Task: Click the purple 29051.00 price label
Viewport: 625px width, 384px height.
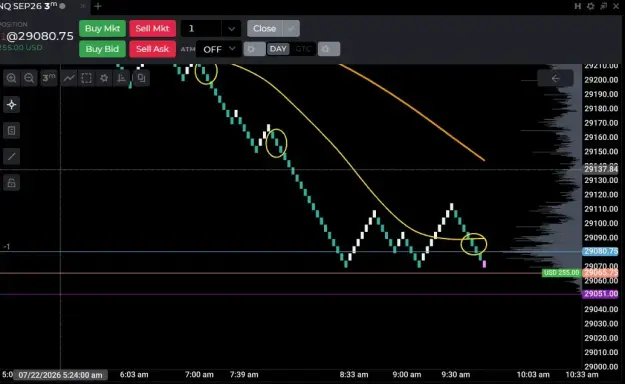Action: (601, 294)
